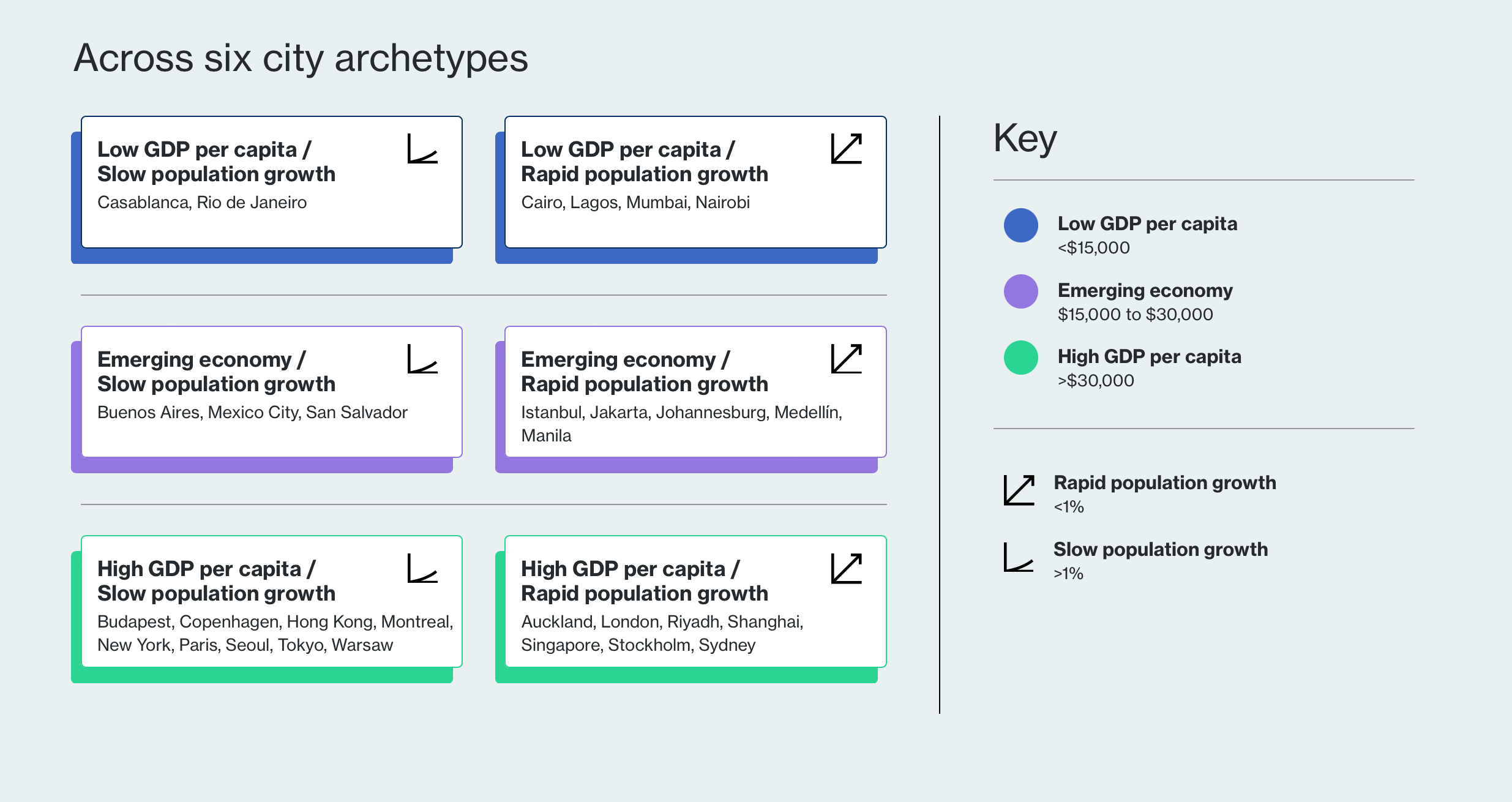The image size is (1512, 802).
Task: Click rapid growth arrow on High GDP card
Action: pyautogui.click(x=847, y=568)
